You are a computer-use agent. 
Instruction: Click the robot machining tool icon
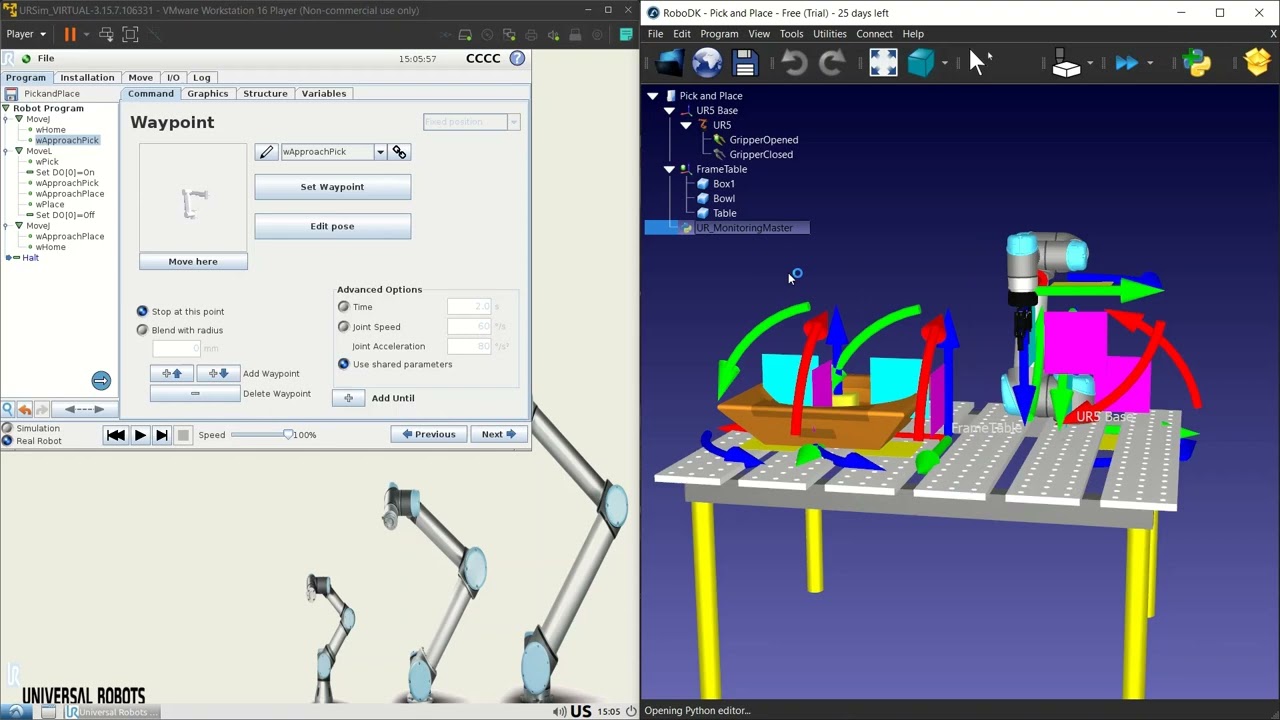click(1067, 63)
